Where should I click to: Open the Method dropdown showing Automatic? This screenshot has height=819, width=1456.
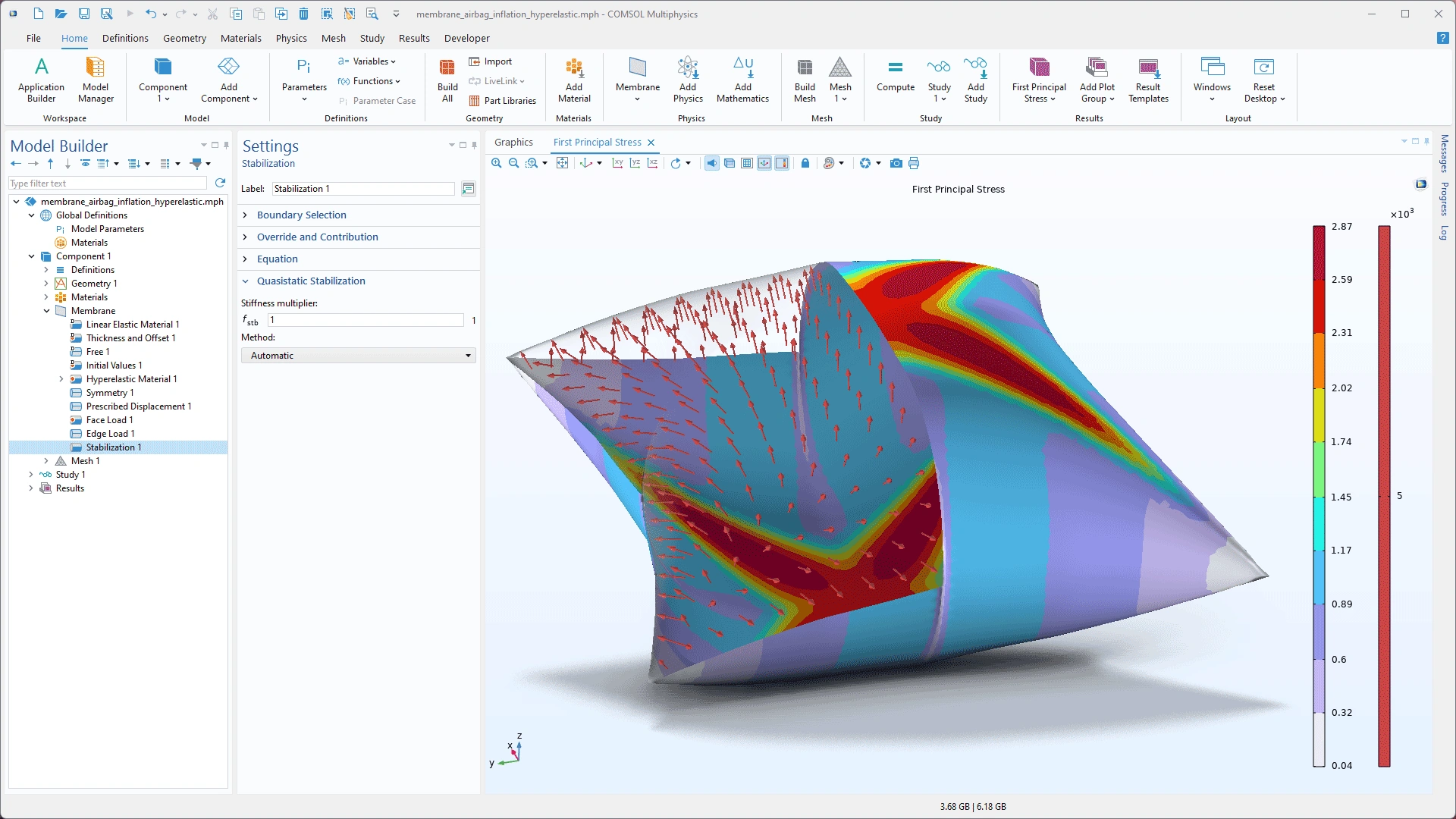[358, 356]
